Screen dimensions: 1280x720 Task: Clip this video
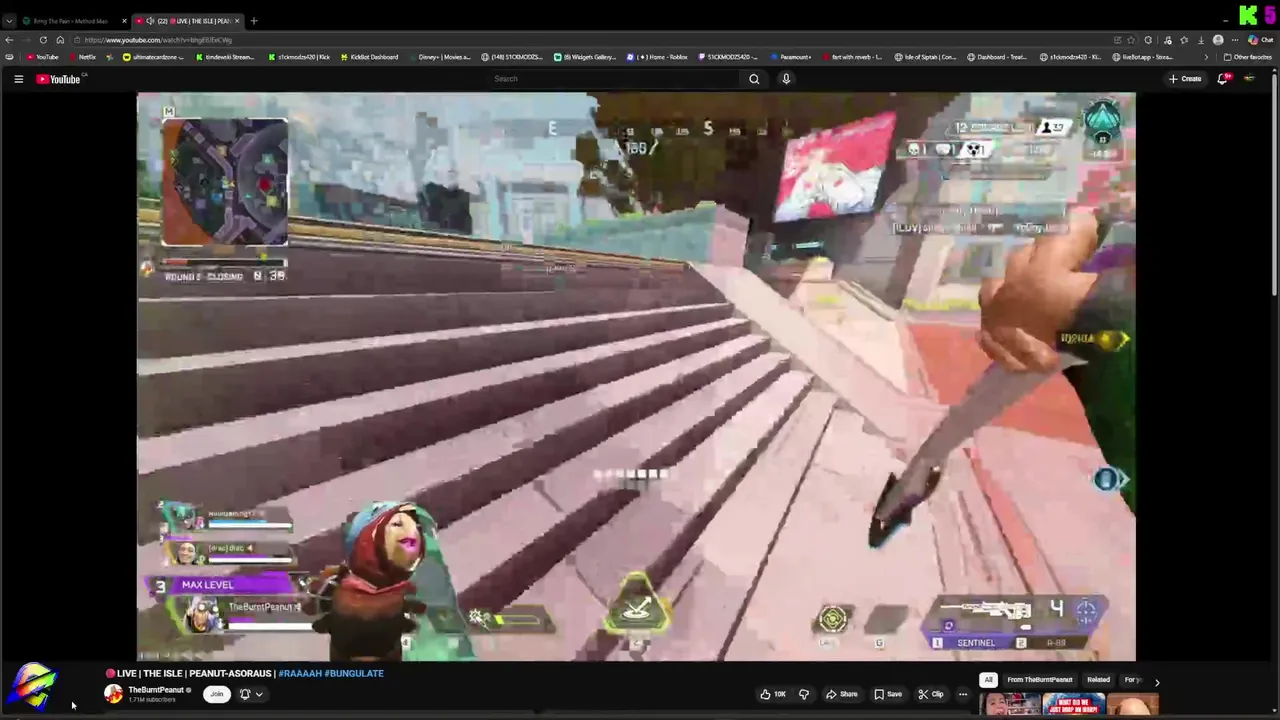point(930,694)
